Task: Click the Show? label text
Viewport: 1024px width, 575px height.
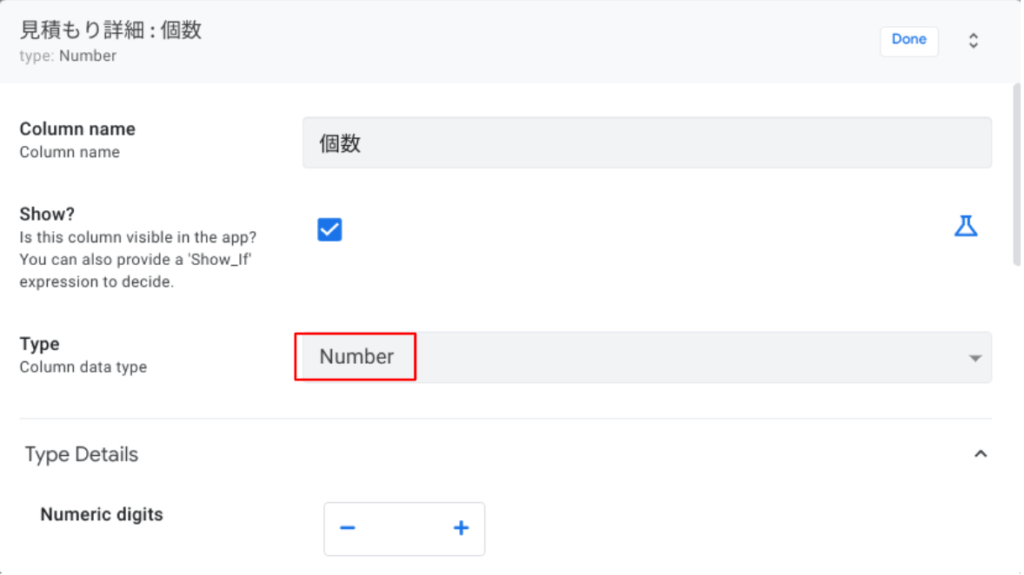Action: coord(48,214)
